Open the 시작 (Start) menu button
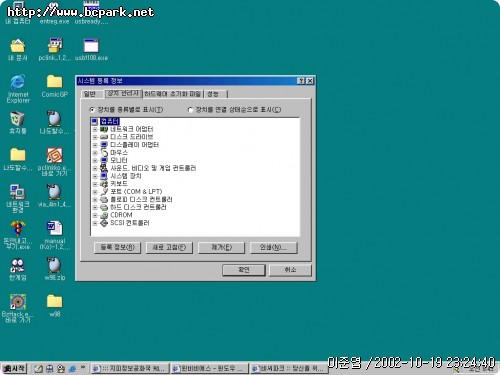Viewport: 500px width, 375px height. click(x=14, y=369)
